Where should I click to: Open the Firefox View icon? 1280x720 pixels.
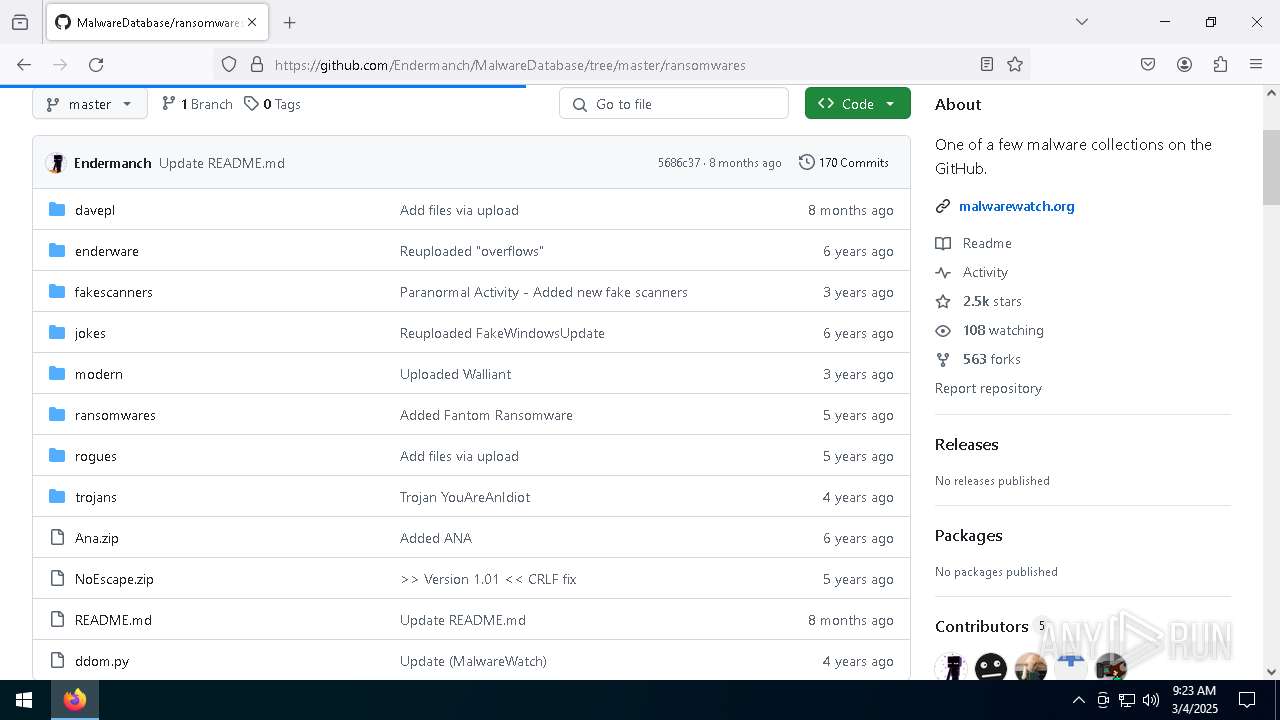20,22
